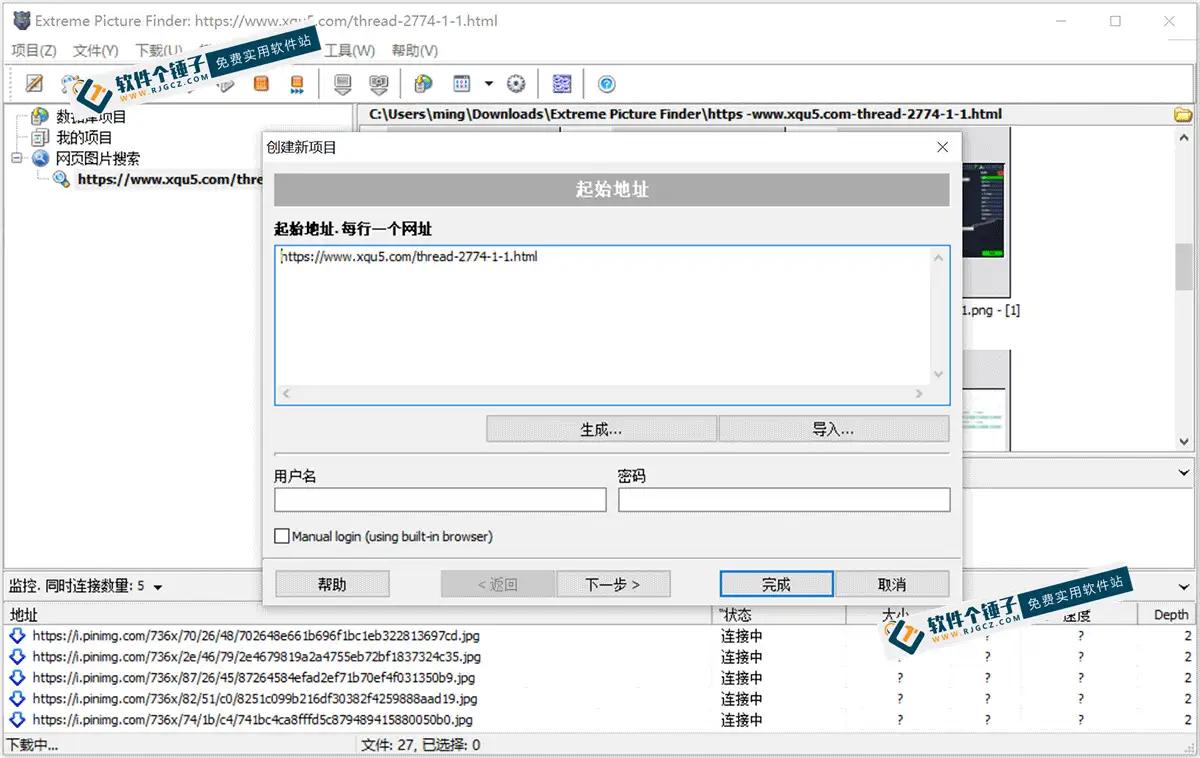Click the globe icon of the first tree node
This screenshot has width=1200, height=758.
coord(40,117)
